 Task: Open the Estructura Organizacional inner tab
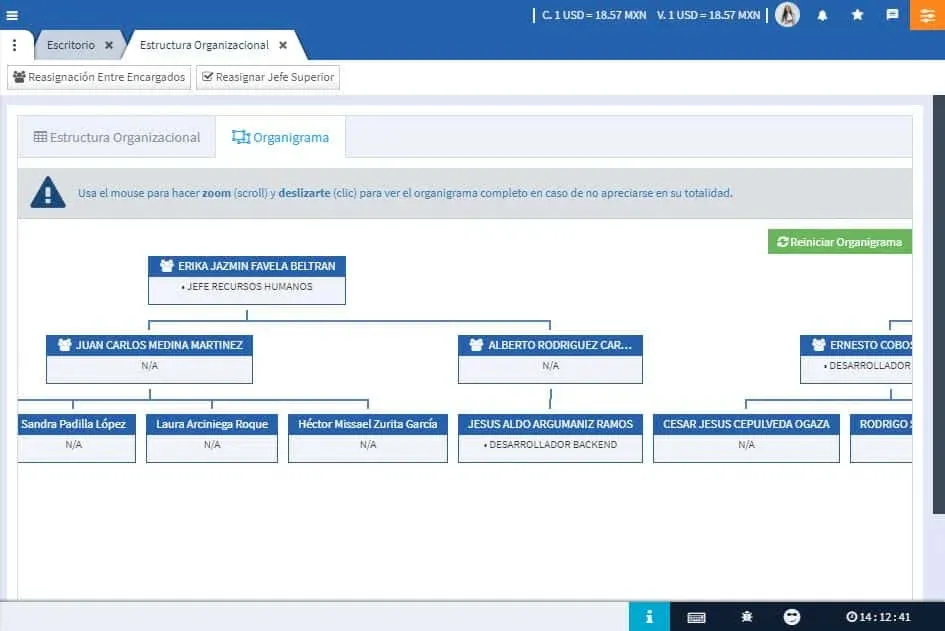click(115, 137)
